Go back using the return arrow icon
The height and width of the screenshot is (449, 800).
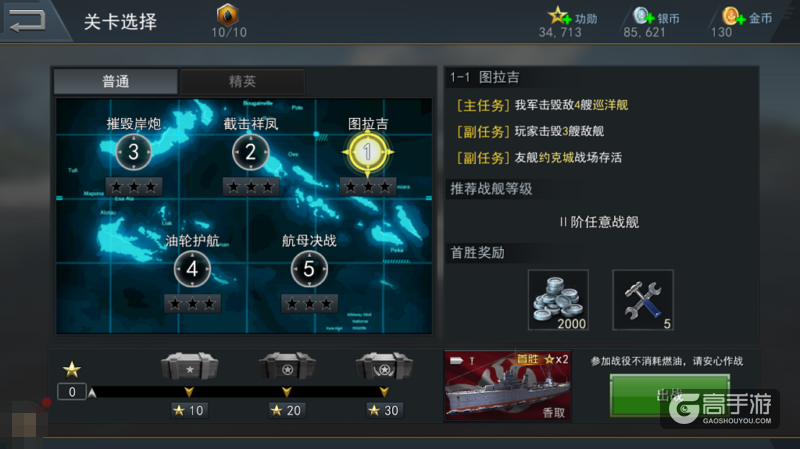[x=27, y=21]
